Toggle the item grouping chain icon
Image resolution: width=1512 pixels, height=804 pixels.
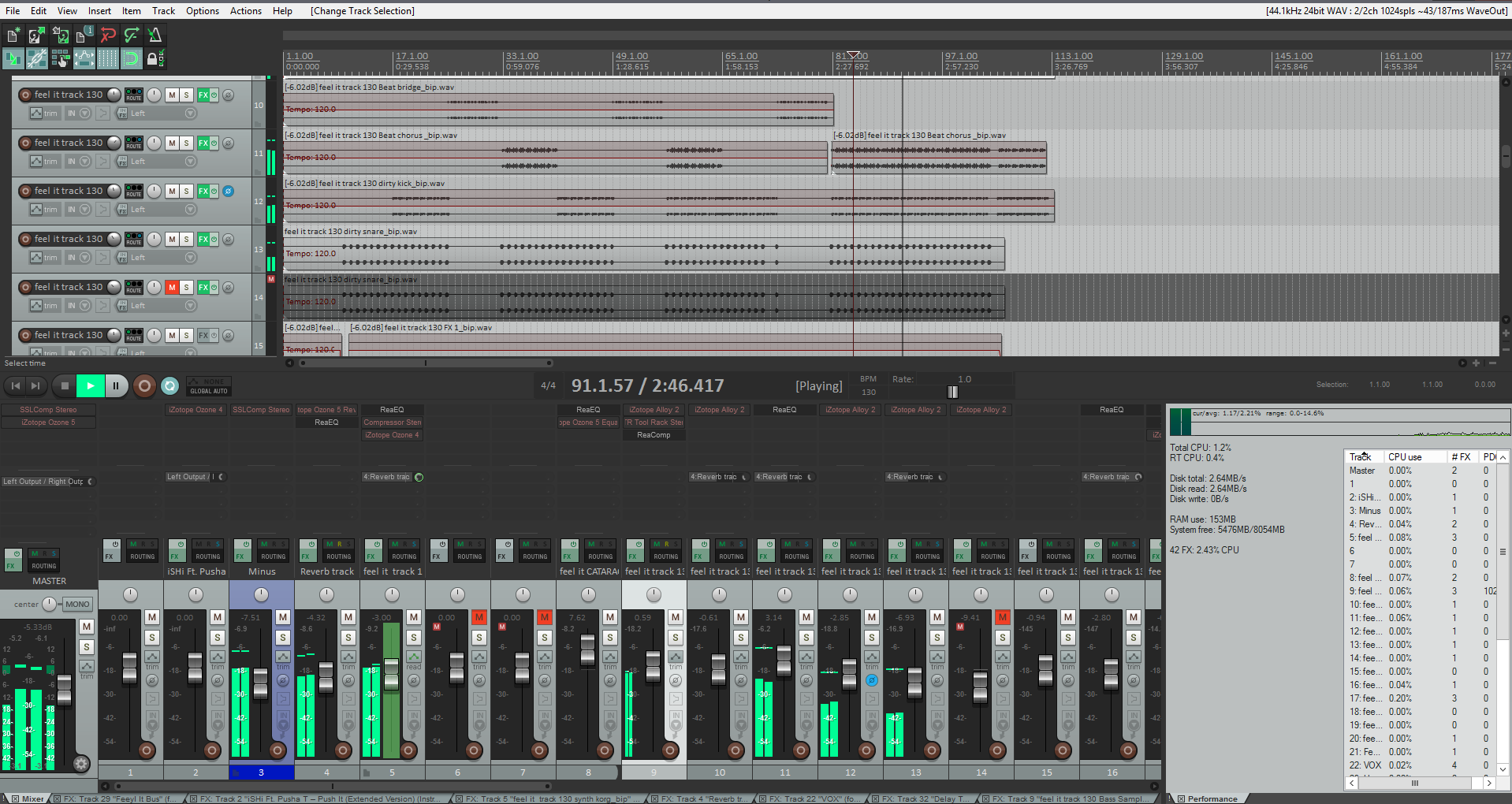tap(37, 58)
